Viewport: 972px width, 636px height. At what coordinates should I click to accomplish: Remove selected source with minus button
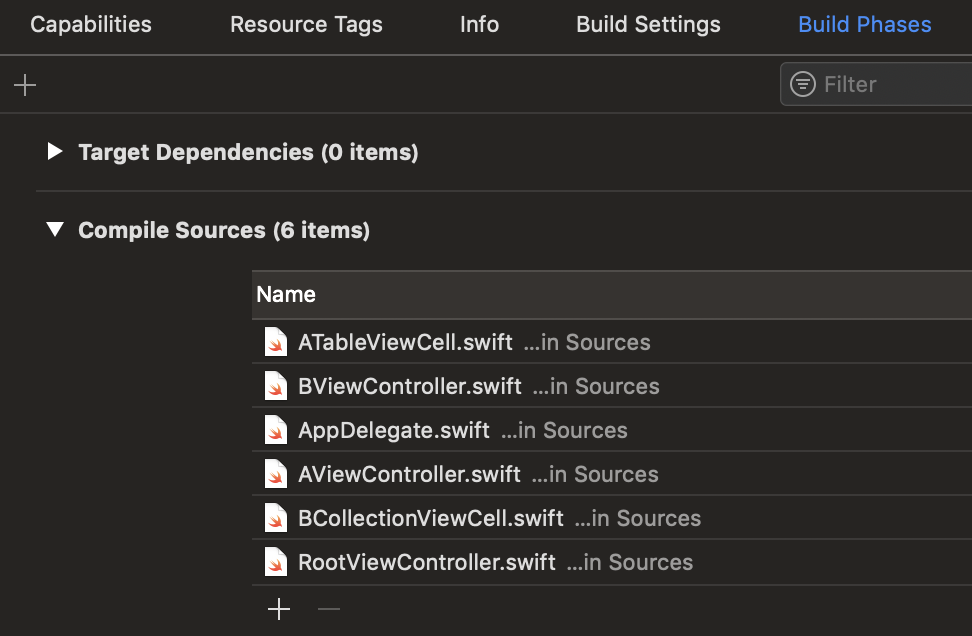click(x=329, y=608)
